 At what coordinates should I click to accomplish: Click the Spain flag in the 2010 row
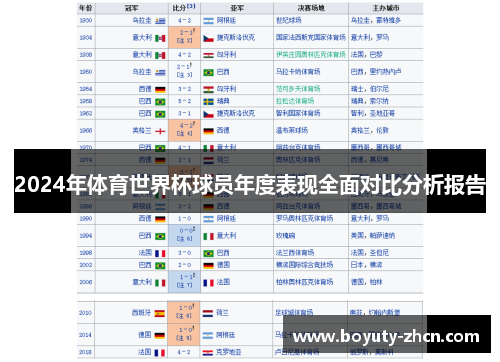pos(159,313)
